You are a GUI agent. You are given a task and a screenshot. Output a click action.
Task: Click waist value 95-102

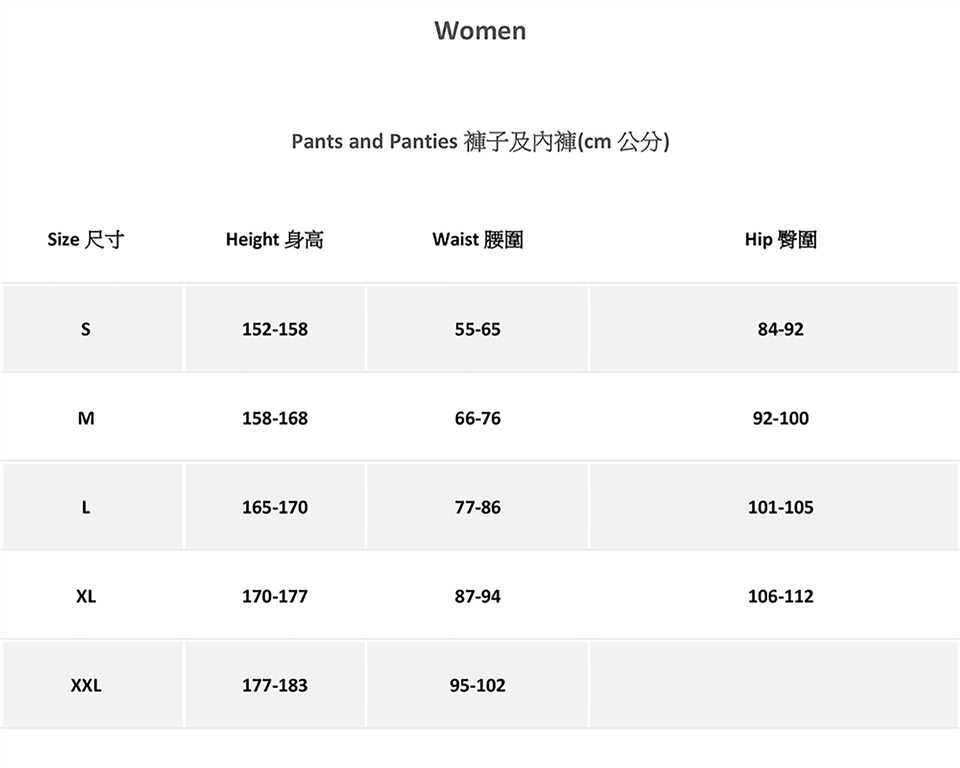pos(477,685)
